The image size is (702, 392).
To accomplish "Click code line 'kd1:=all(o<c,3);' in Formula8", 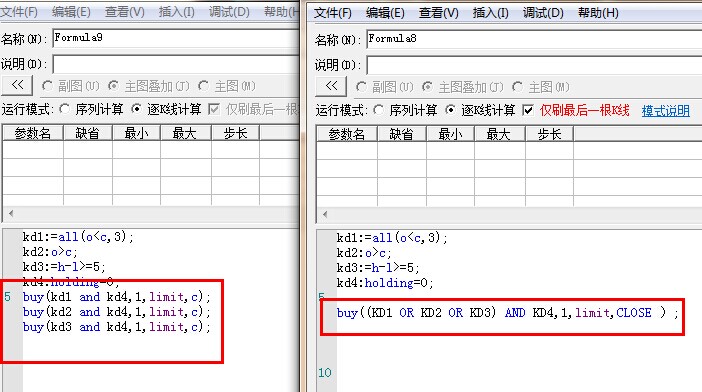I will tap(392, 238).
